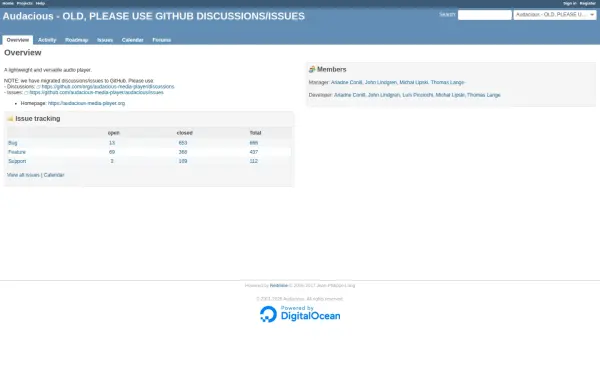Click the Register link
The width and height of the screenshot is (600, 375).
[587, 3]
